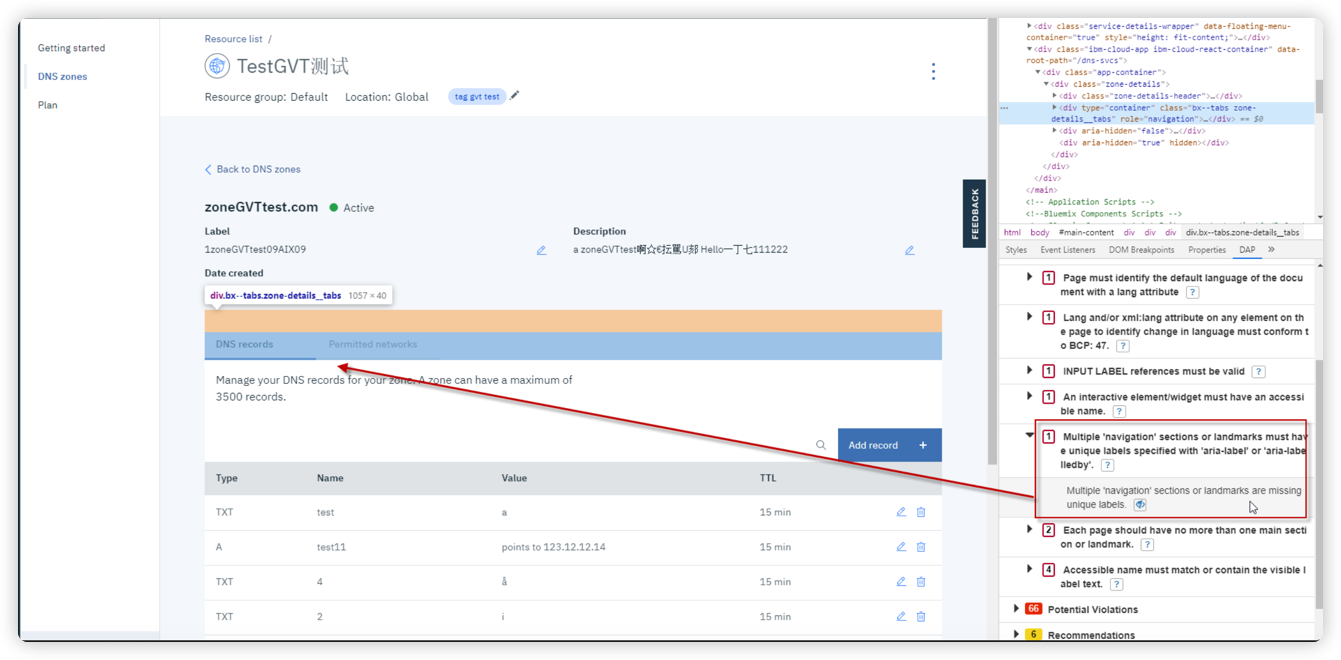Open Getting started in the left sidebar
This screenshot has height=660, width=1341.
tap(71, 48)
